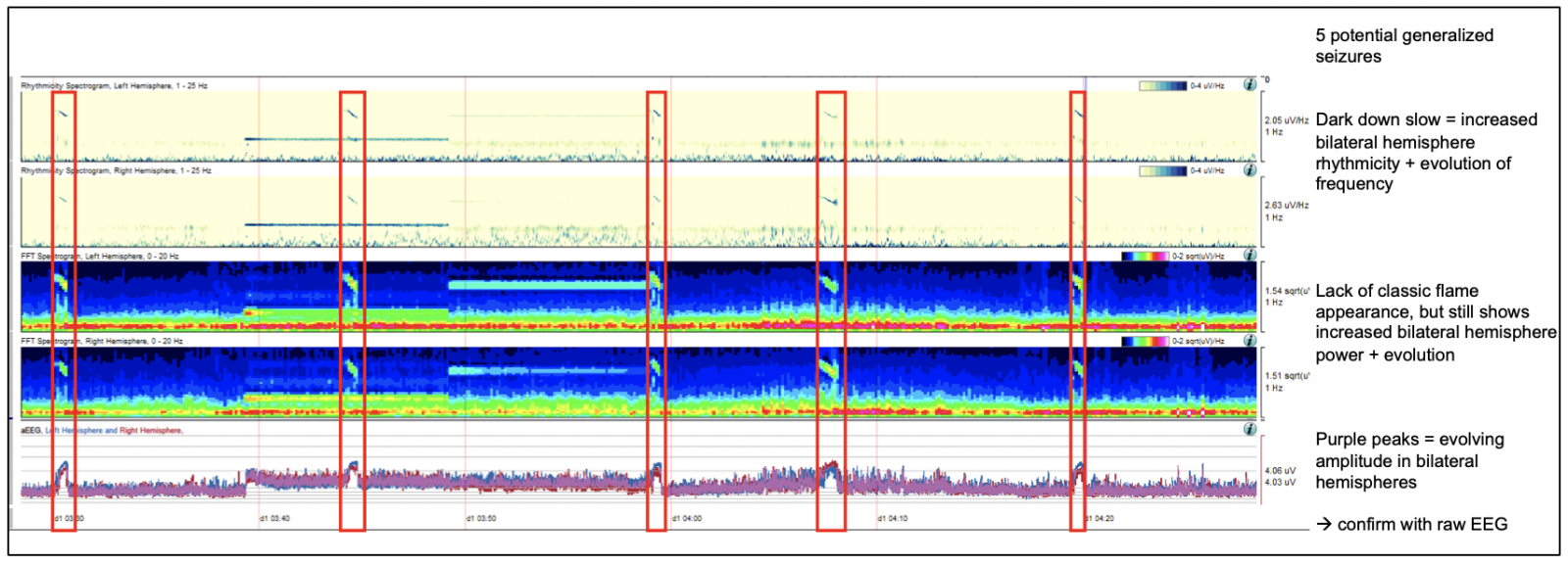
Task: Click the 2.05 uV/Hz cursor value readout
Action: click(1286, 120)
